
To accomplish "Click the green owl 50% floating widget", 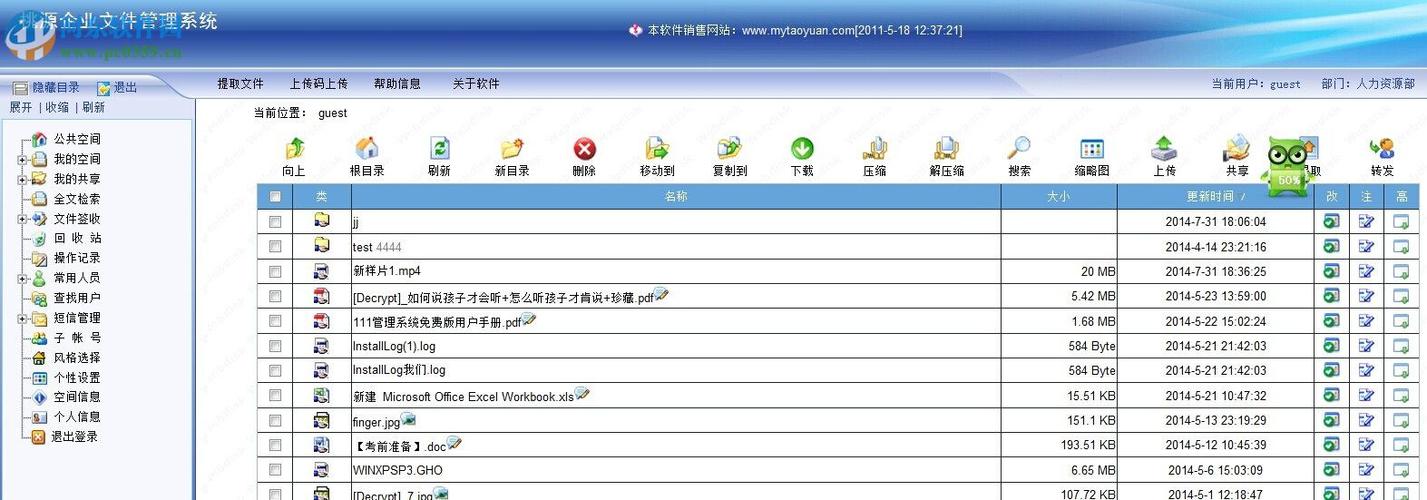I will pyautogui.click(x=1290, y=166).
